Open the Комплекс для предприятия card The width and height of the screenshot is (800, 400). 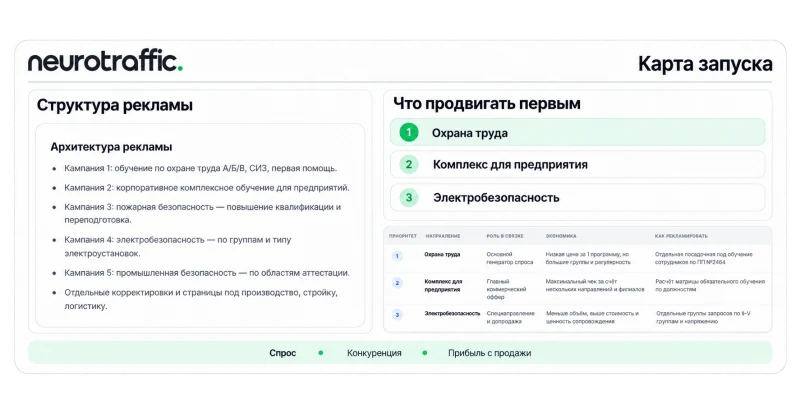pyautogui.click(x=578, y=165)
